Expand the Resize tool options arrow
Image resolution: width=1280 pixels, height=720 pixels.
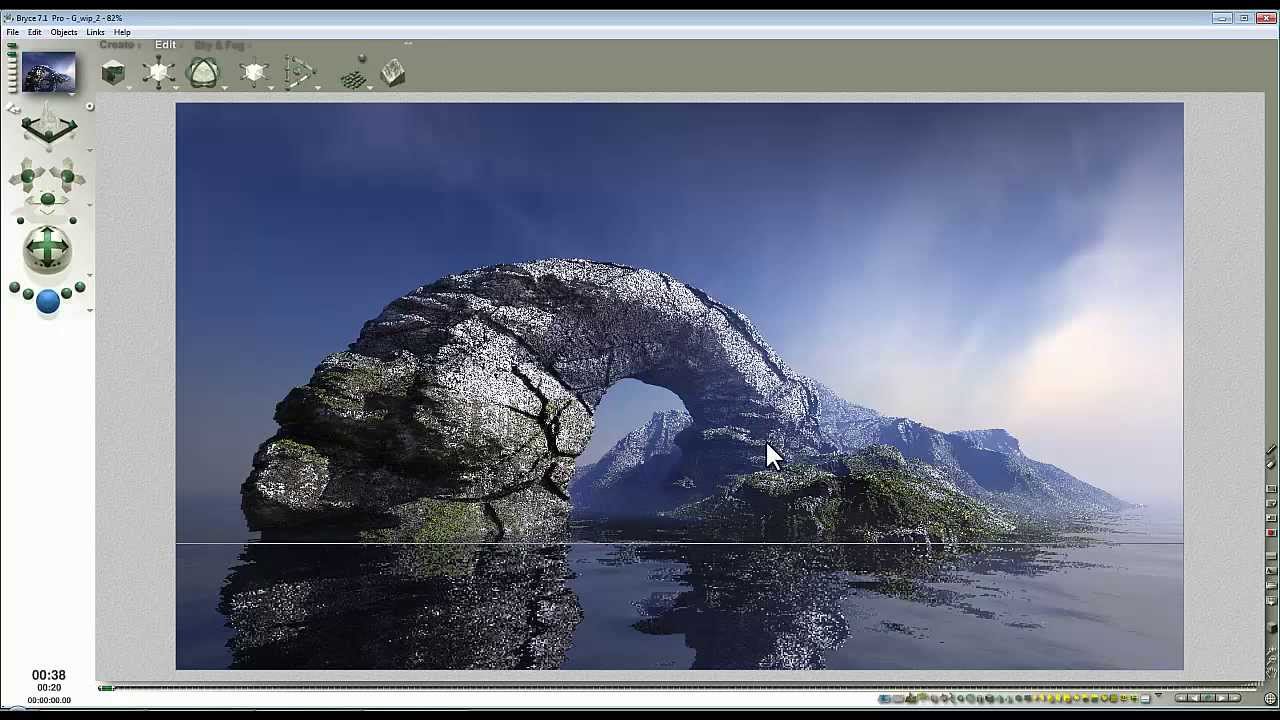point(177,88)
